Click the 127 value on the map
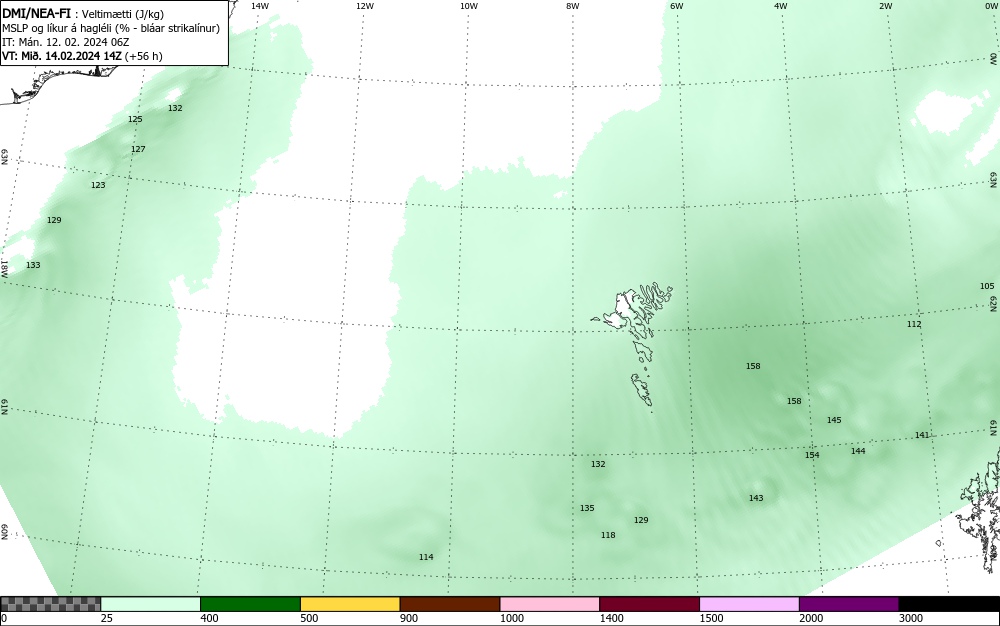 [138, 149]
